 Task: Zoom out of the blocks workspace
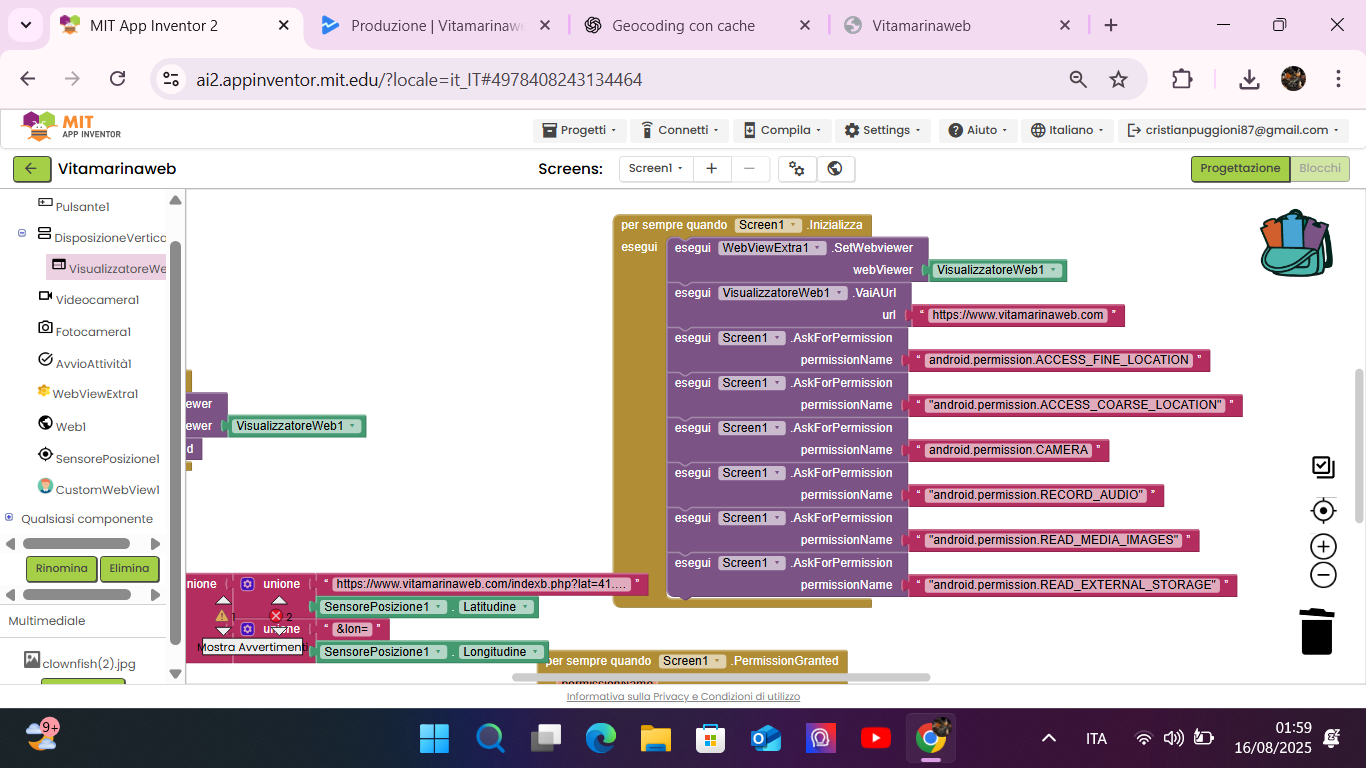1323,575
